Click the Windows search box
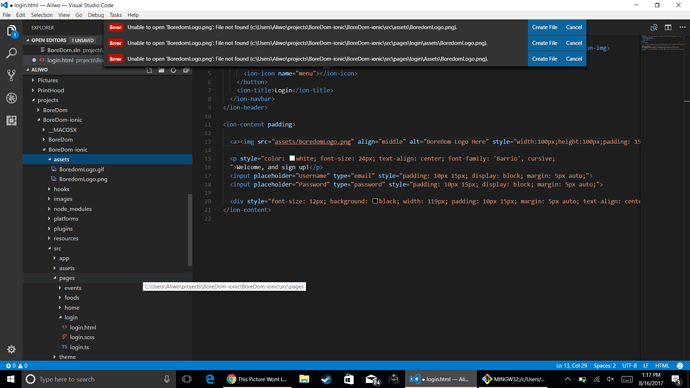This screenshot has height=388, width=690. click(x=99, y=379)
